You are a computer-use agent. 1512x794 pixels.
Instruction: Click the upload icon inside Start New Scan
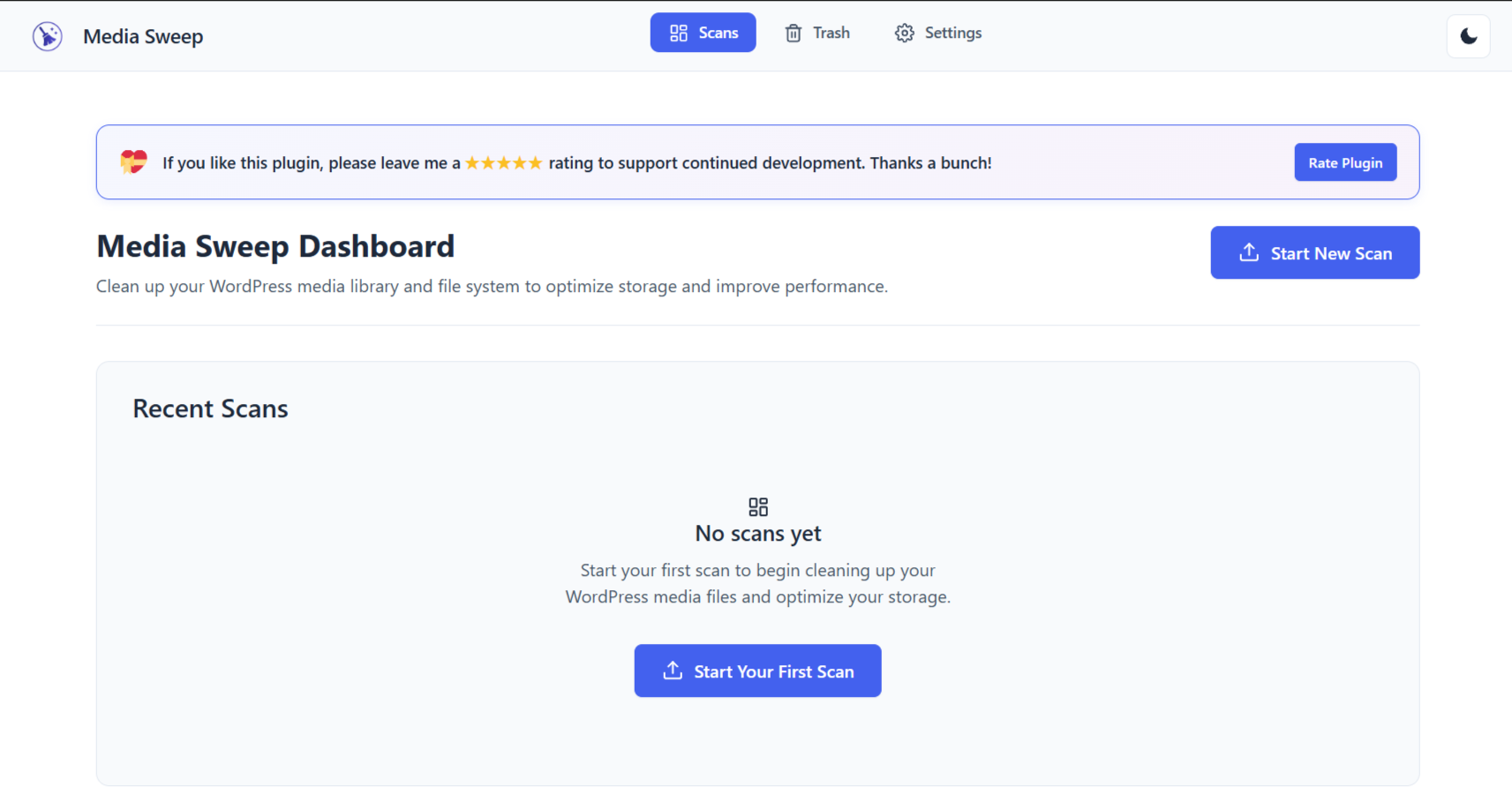tap(1249, 252)
